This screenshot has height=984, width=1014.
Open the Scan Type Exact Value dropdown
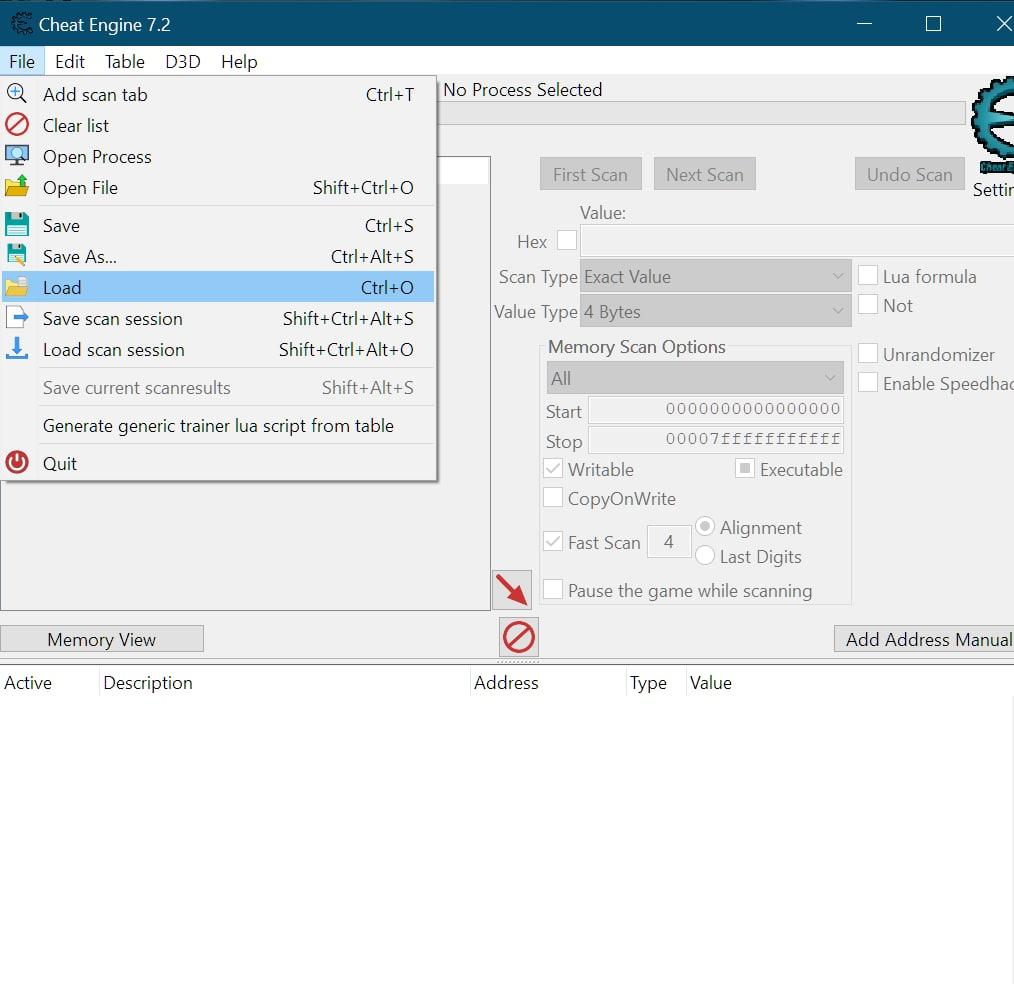pyautogui.click(x=715, y=277)
